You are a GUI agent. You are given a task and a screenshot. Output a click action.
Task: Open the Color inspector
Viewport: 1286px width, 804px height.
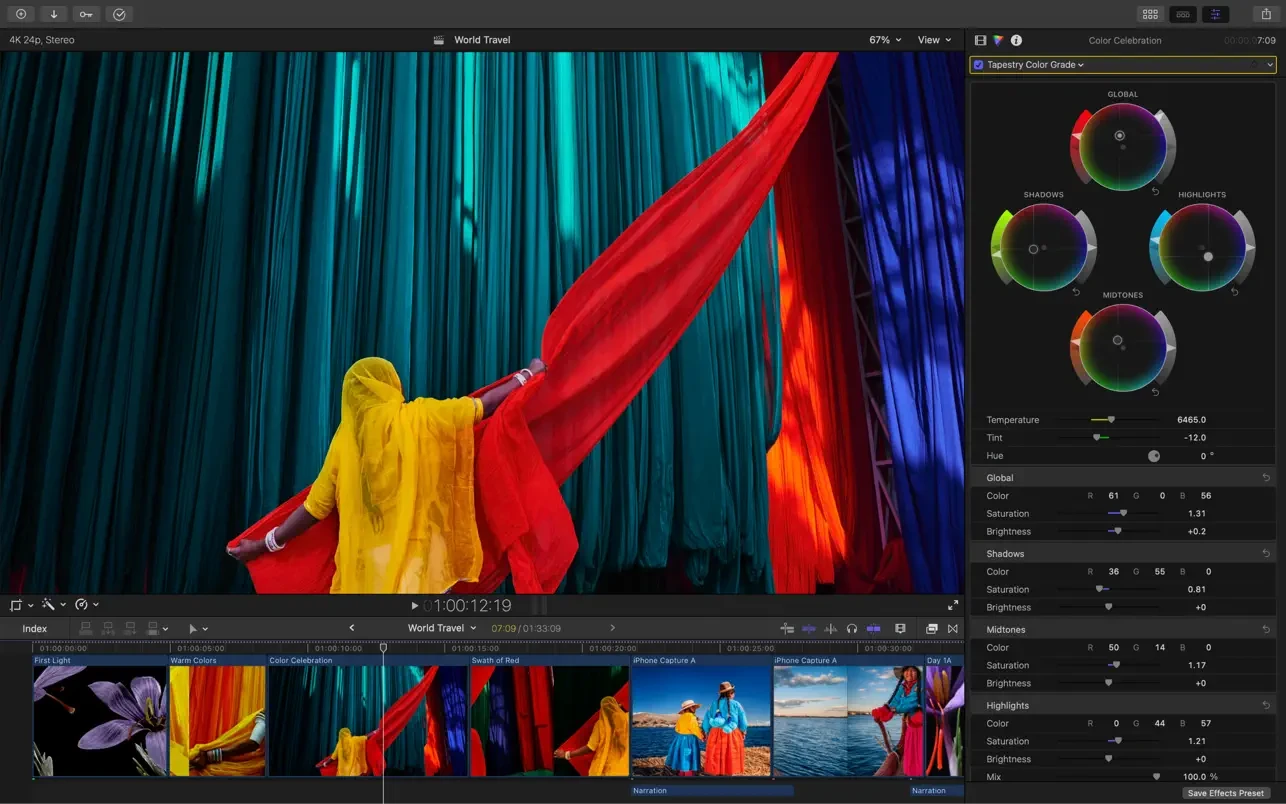[997, 40]
